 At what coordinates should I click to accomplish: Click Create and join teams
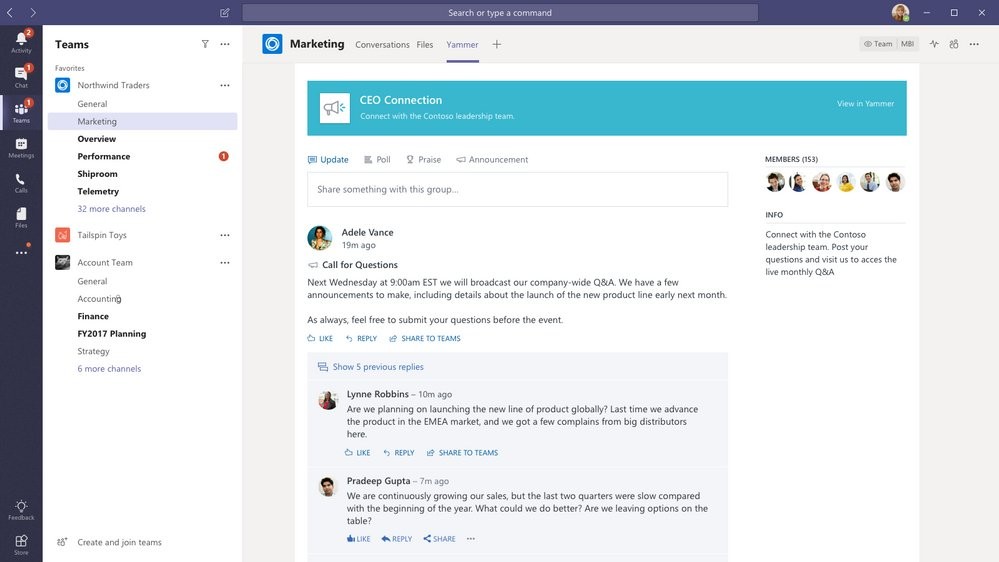tap(119, 543)
